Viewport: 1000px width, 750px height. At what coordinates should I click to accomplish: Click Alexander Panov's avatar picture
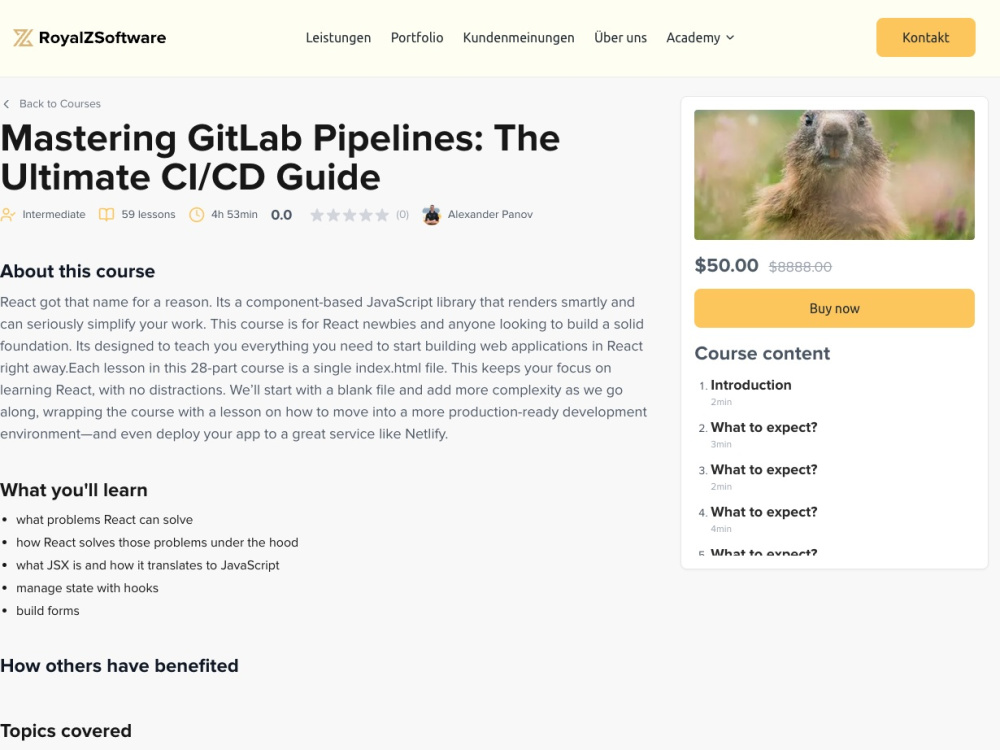pos(432,215)
